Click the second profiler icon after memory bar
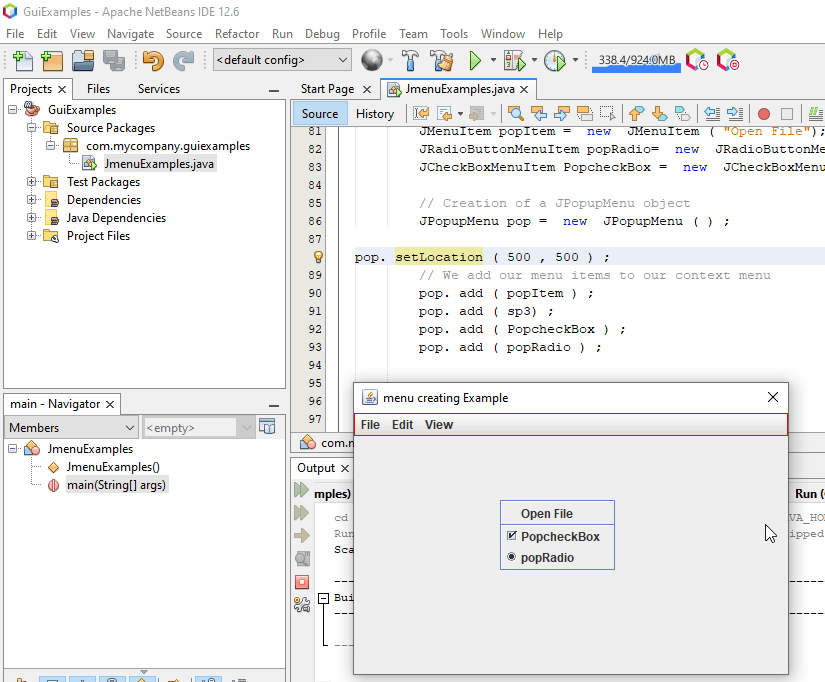This screenshot has width=825, height=682. tap(728, 60)
